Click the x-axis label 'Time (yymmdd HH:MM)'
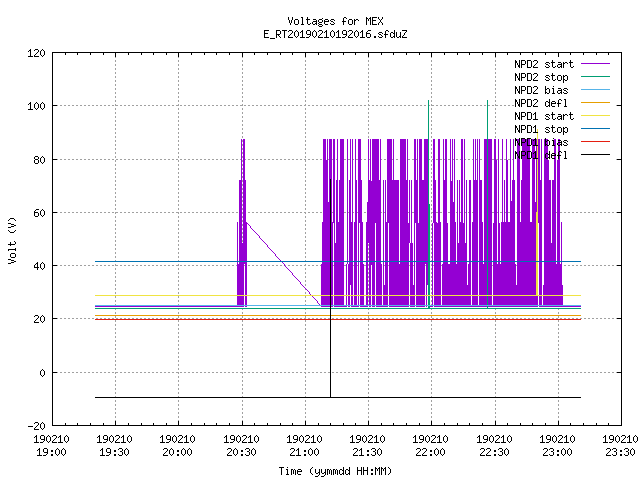Image resolution: width=640 pixels, height=480 pixels. [335, 471]
